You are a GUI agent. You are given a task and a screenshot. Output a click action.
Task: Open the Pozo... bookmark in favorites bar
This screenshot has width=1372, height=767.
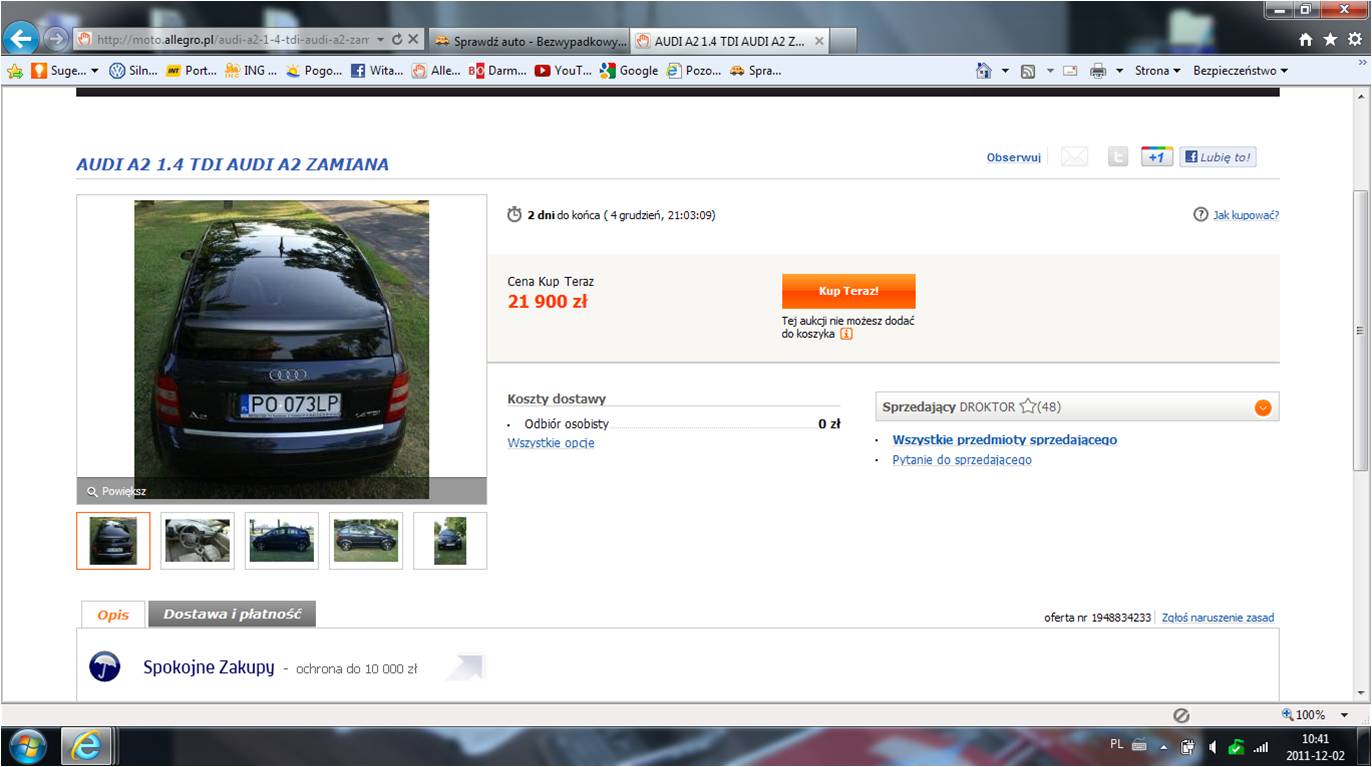pyautogui.click(x=694, y=71)
